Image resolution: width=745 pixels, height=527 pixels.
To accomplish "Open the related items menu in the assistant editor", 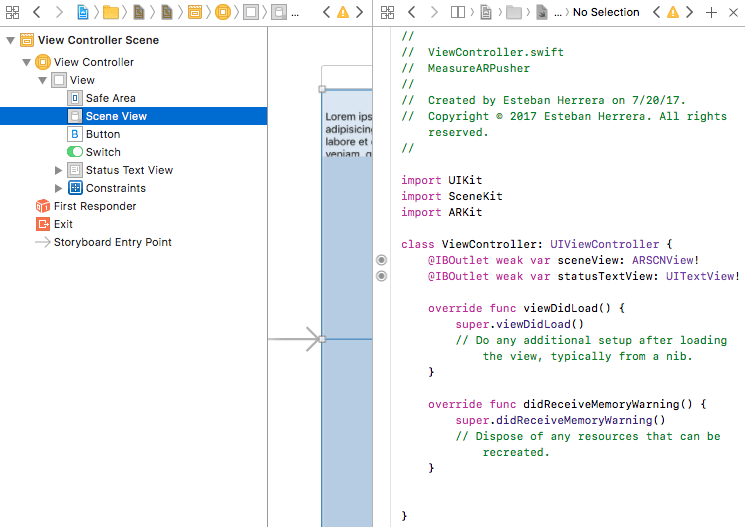I will 388,12.
